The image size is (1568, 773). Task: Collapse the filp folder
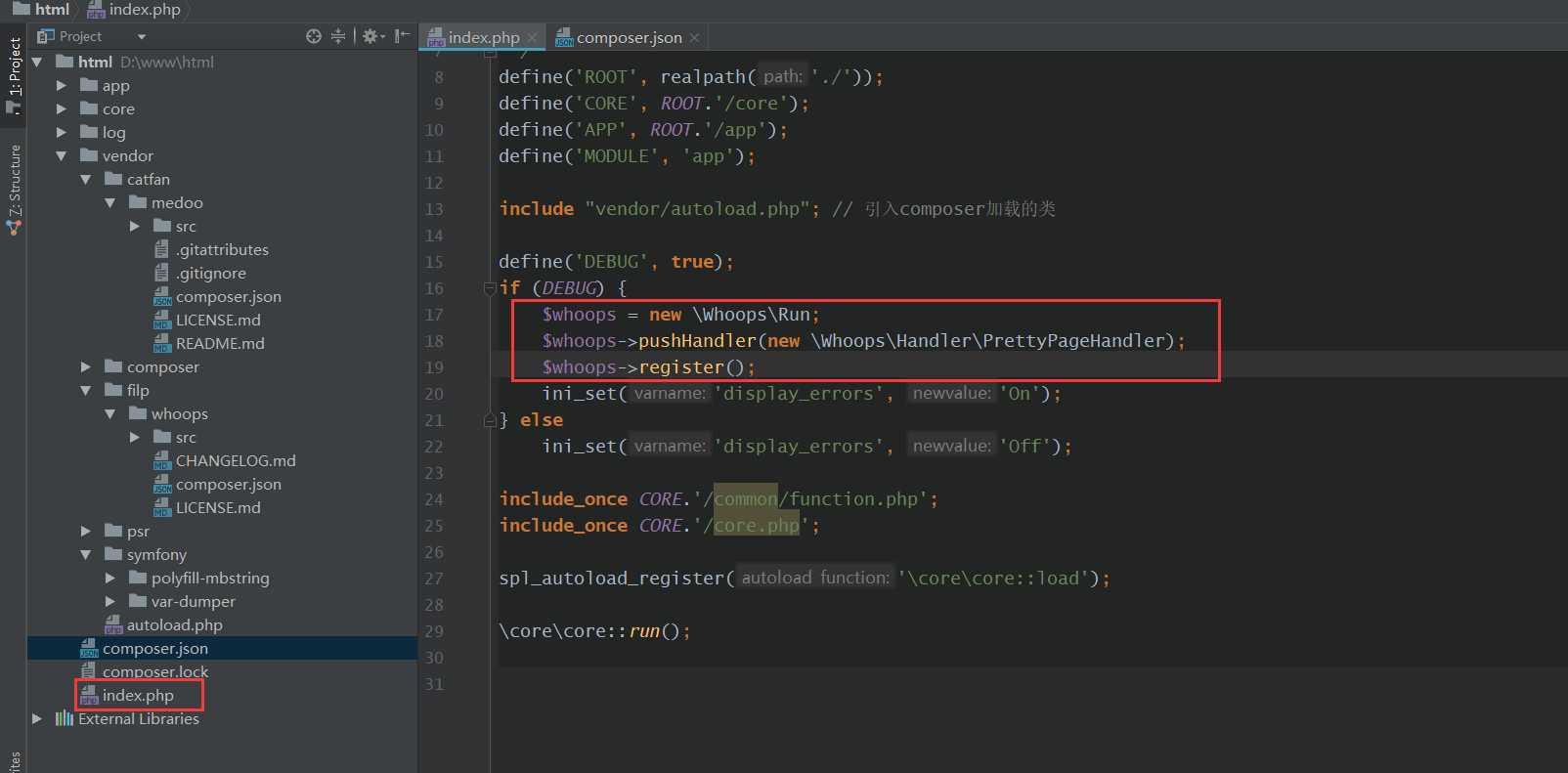[x=86, y=390]
